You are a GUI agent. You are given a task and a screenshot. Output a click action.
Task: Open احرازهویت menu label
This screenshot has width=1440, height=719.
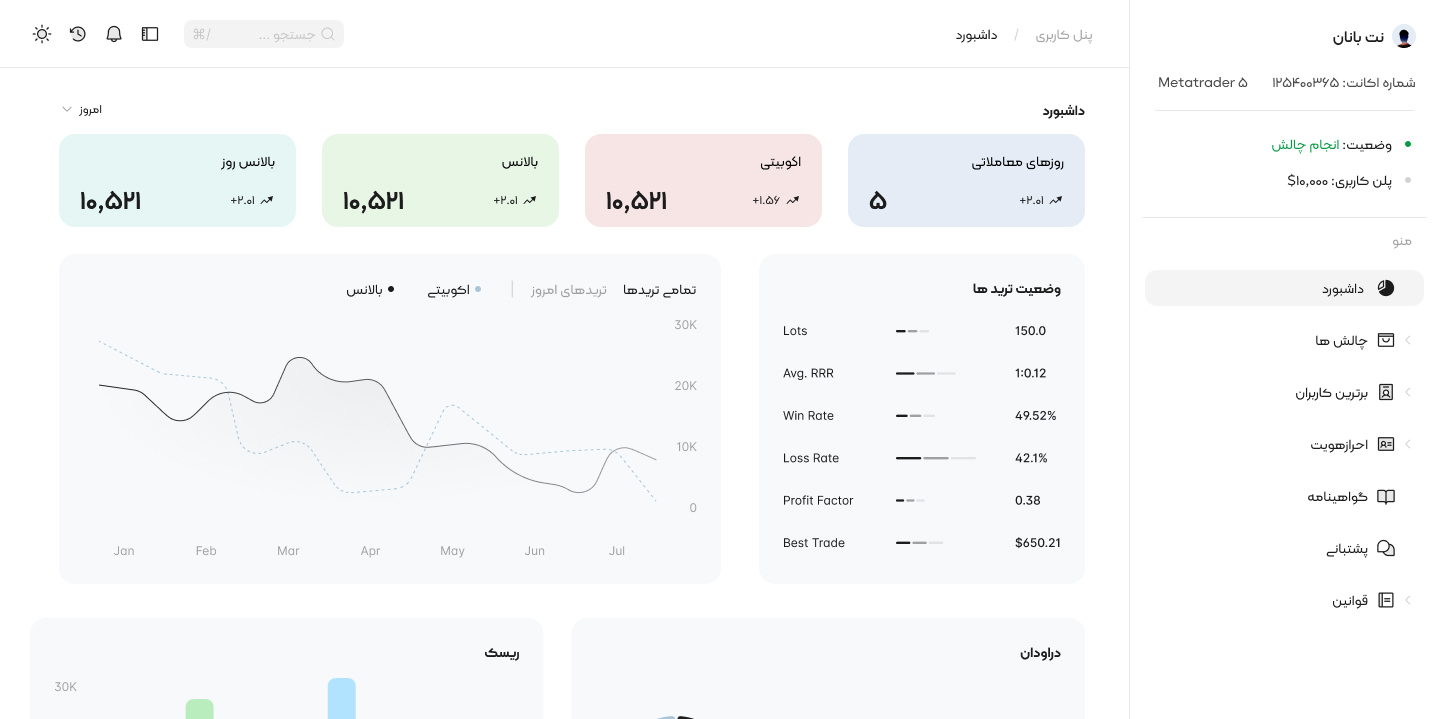point(1339,445)
